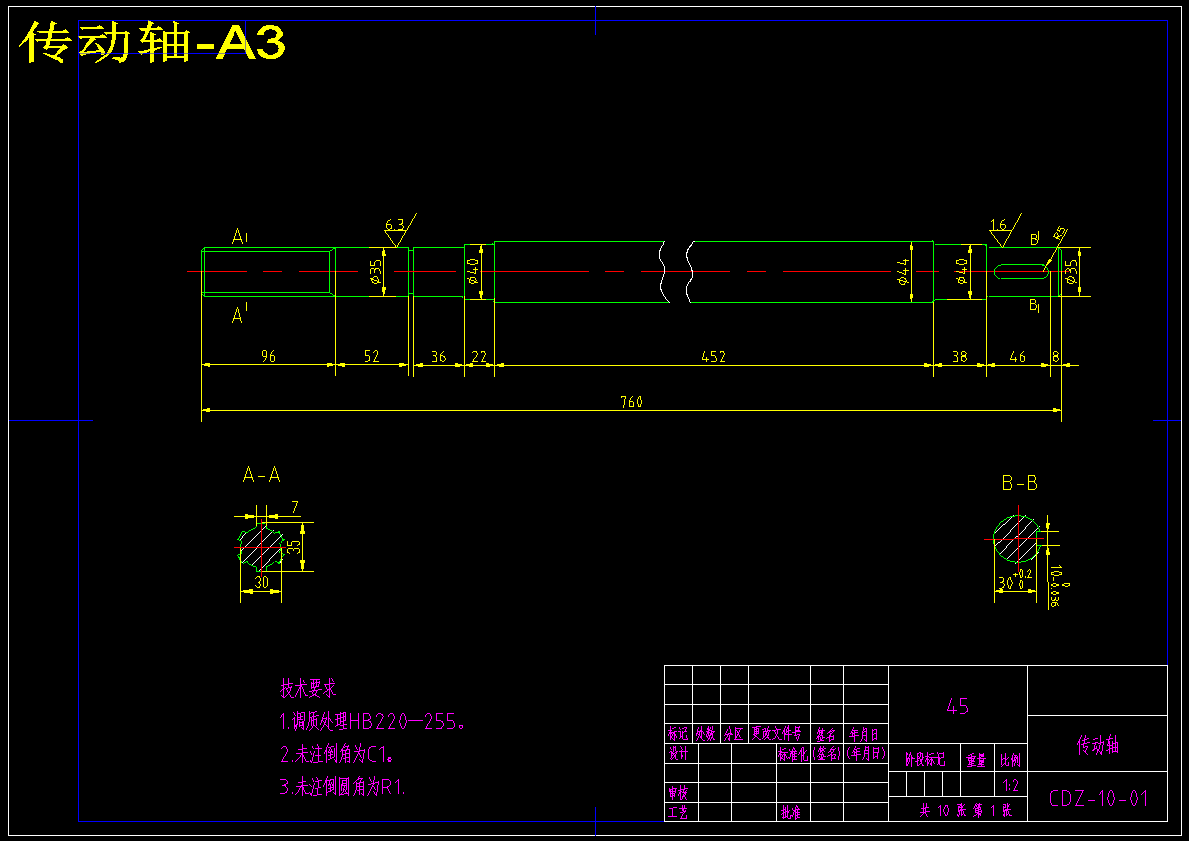The width and height of the screenshot is (1189, 841).
Task: Pick the 22 length dimension
Action: point(479,356)
